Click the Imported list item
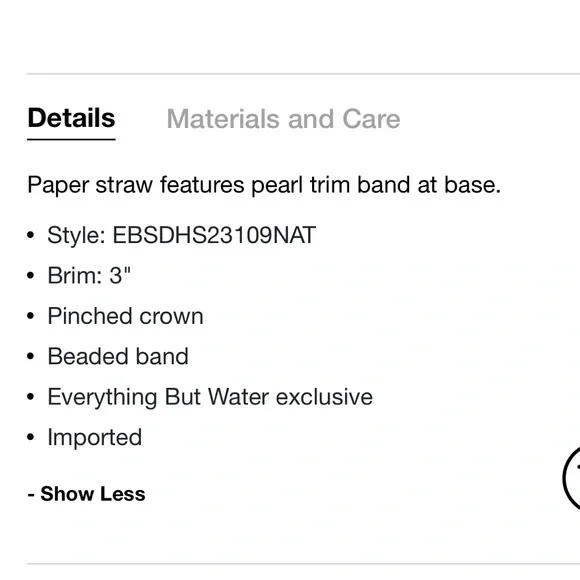This screenshot has height=580, width=580. (95, 438)
